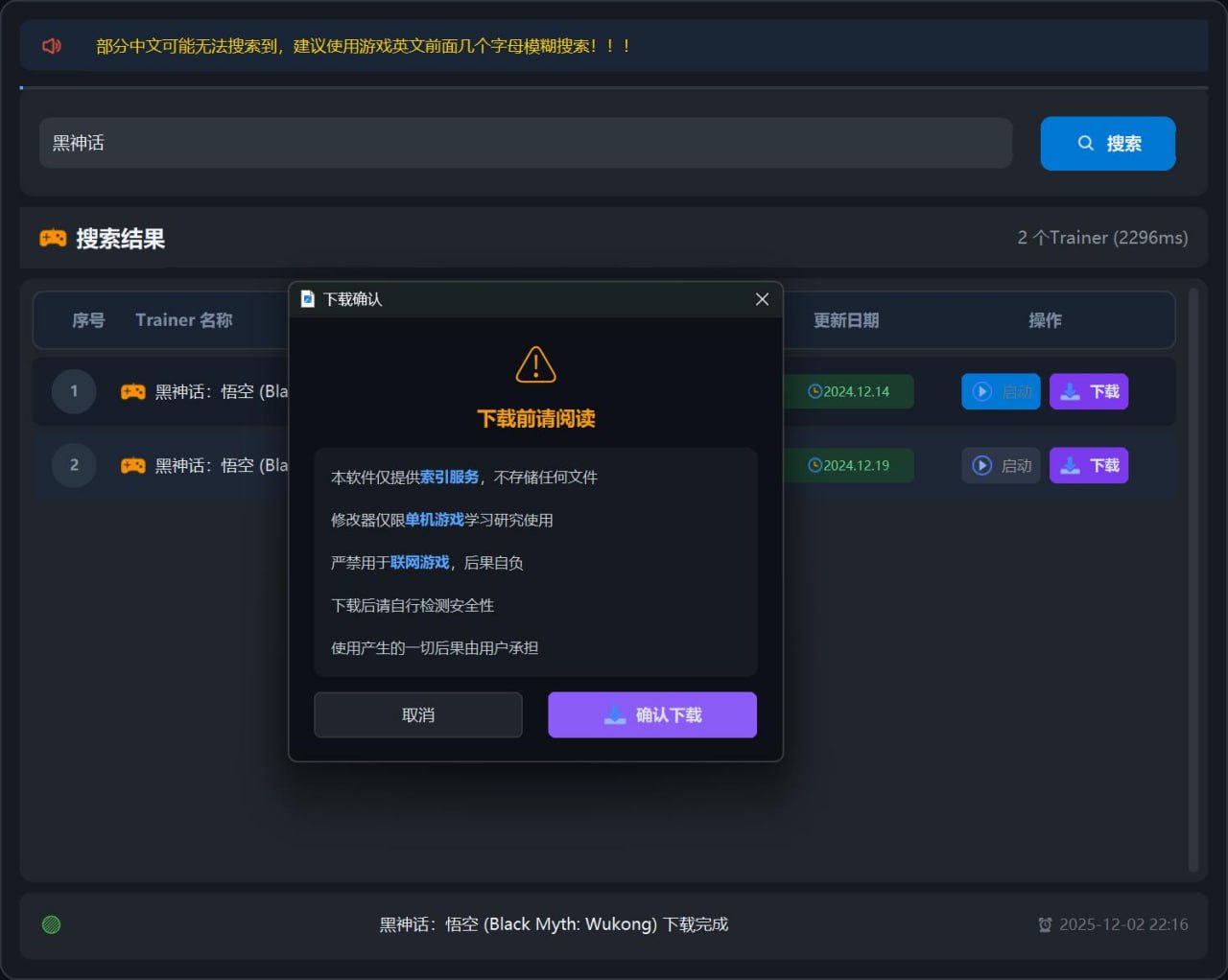The width and height of the screenshot is (1228, 980).
Task: Click the 单机游戏 link text
Action: click(434, 520)
